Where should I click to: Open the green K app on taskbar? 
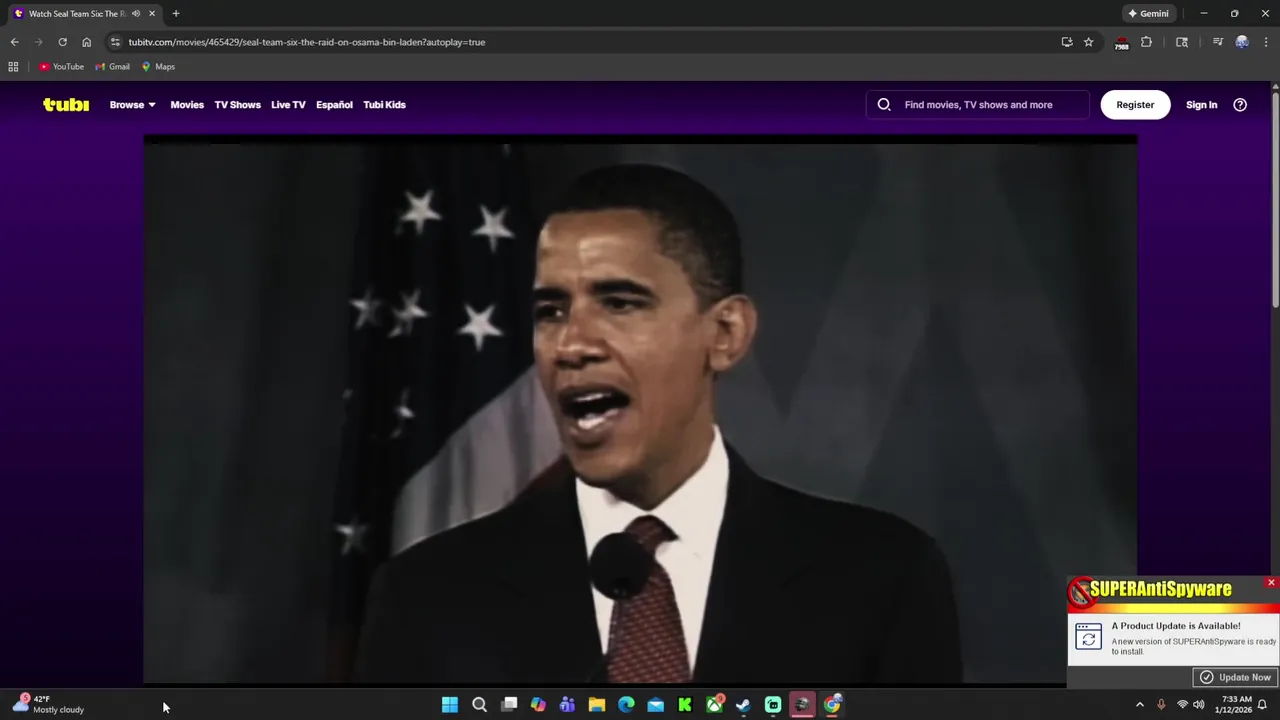685,705
